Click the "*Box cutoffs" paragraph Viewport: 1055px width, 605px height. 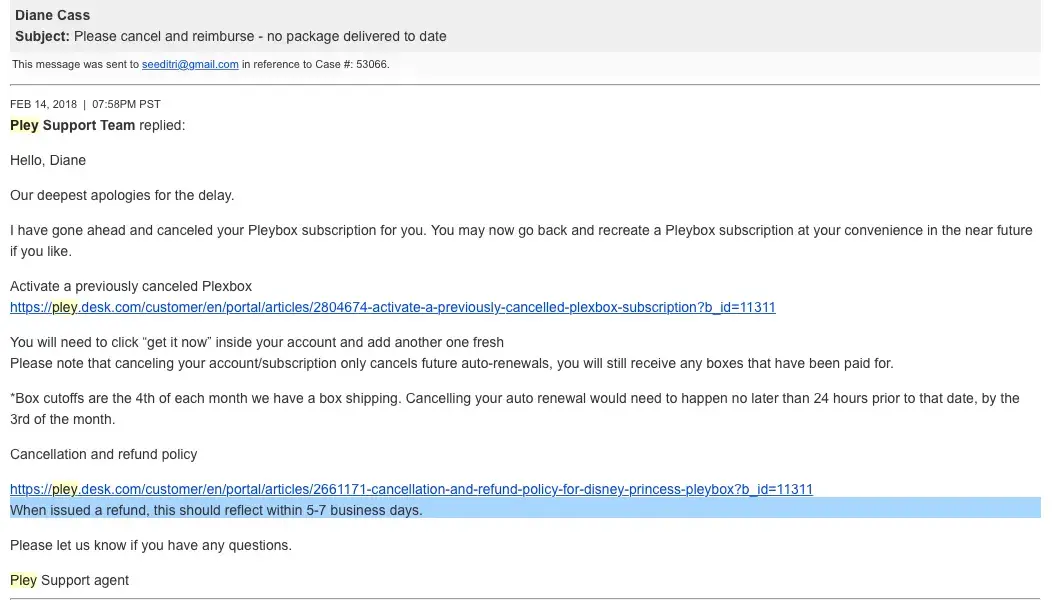pyautogui.click(x=514, y=398)
